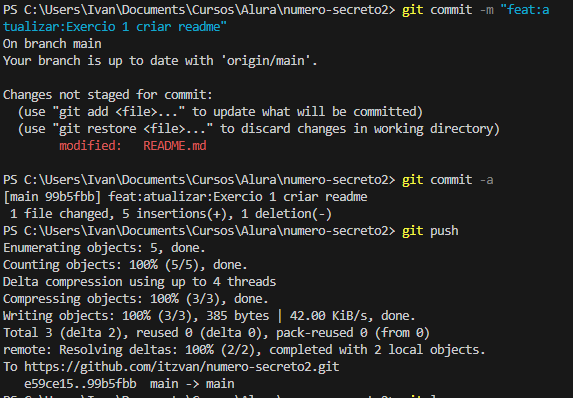Click the 'Changes not staged for commit:' heading

pos(108,95)
